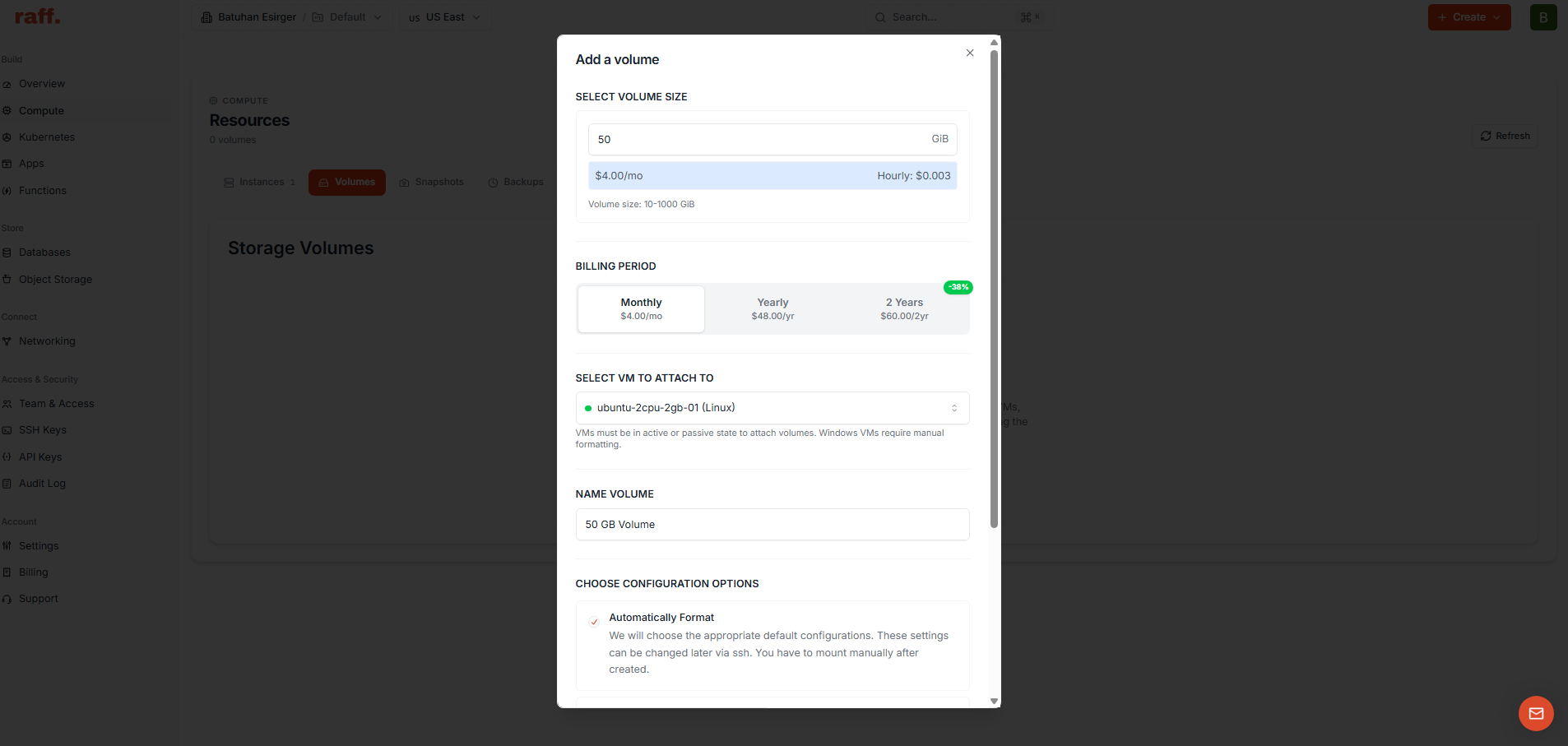
Task: Select the 2 Years billing period
Action: (x=904, y=309)
